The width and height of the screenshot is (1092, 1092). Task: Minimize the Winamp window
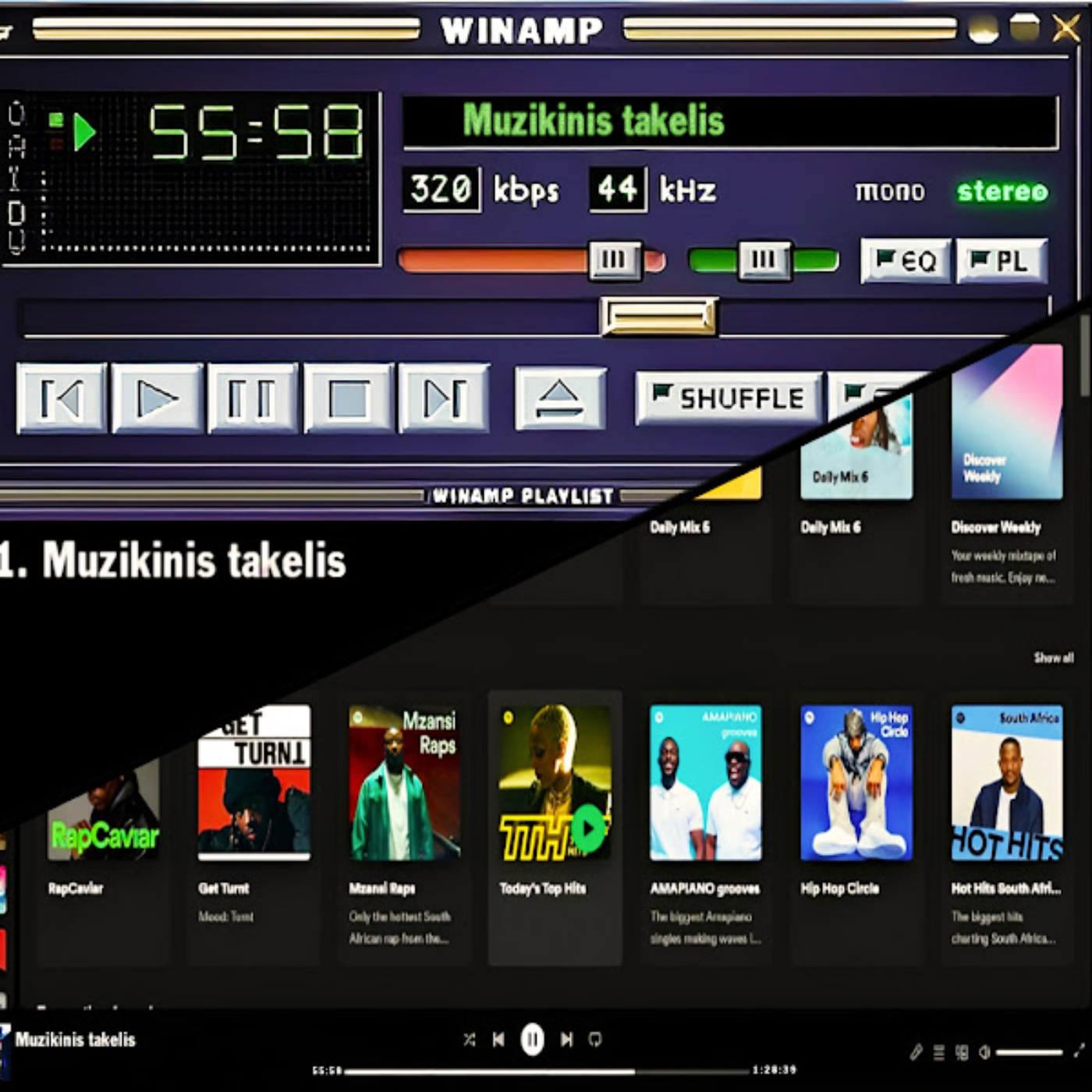[983, 30]
